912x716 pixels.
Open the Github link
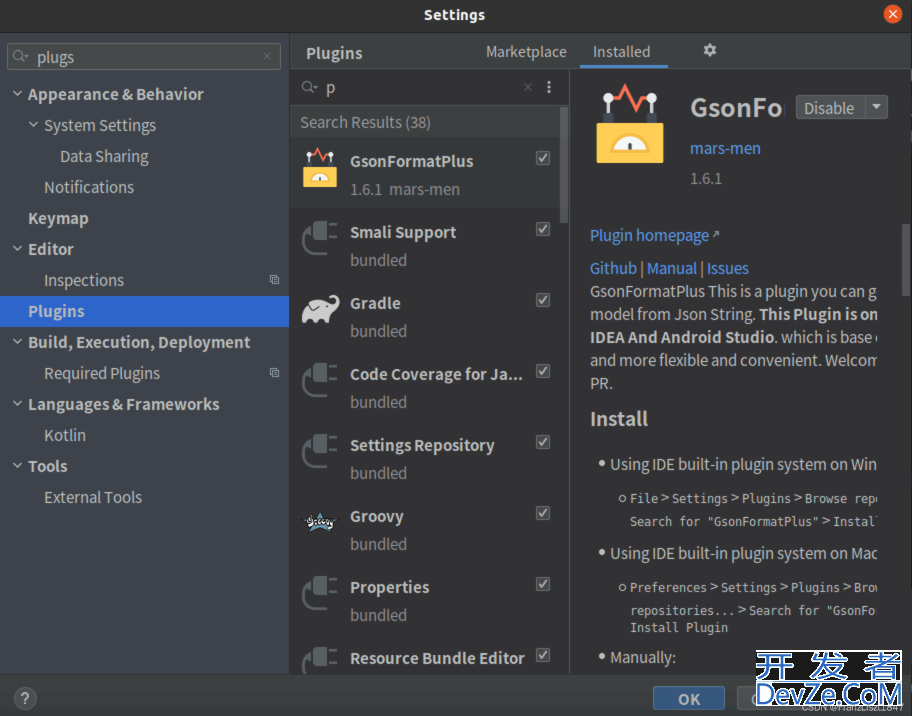coord(613,268)
